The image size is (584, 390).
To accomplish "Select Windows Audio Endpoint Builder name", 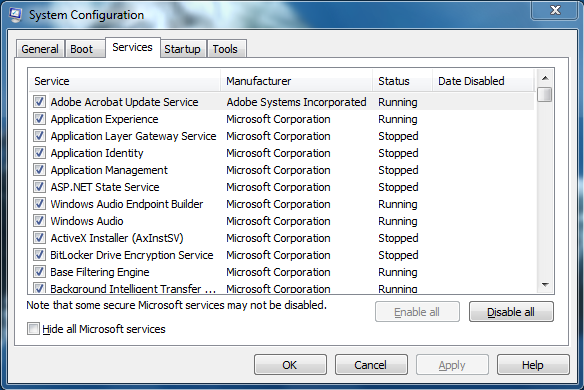I will (127, 204).
